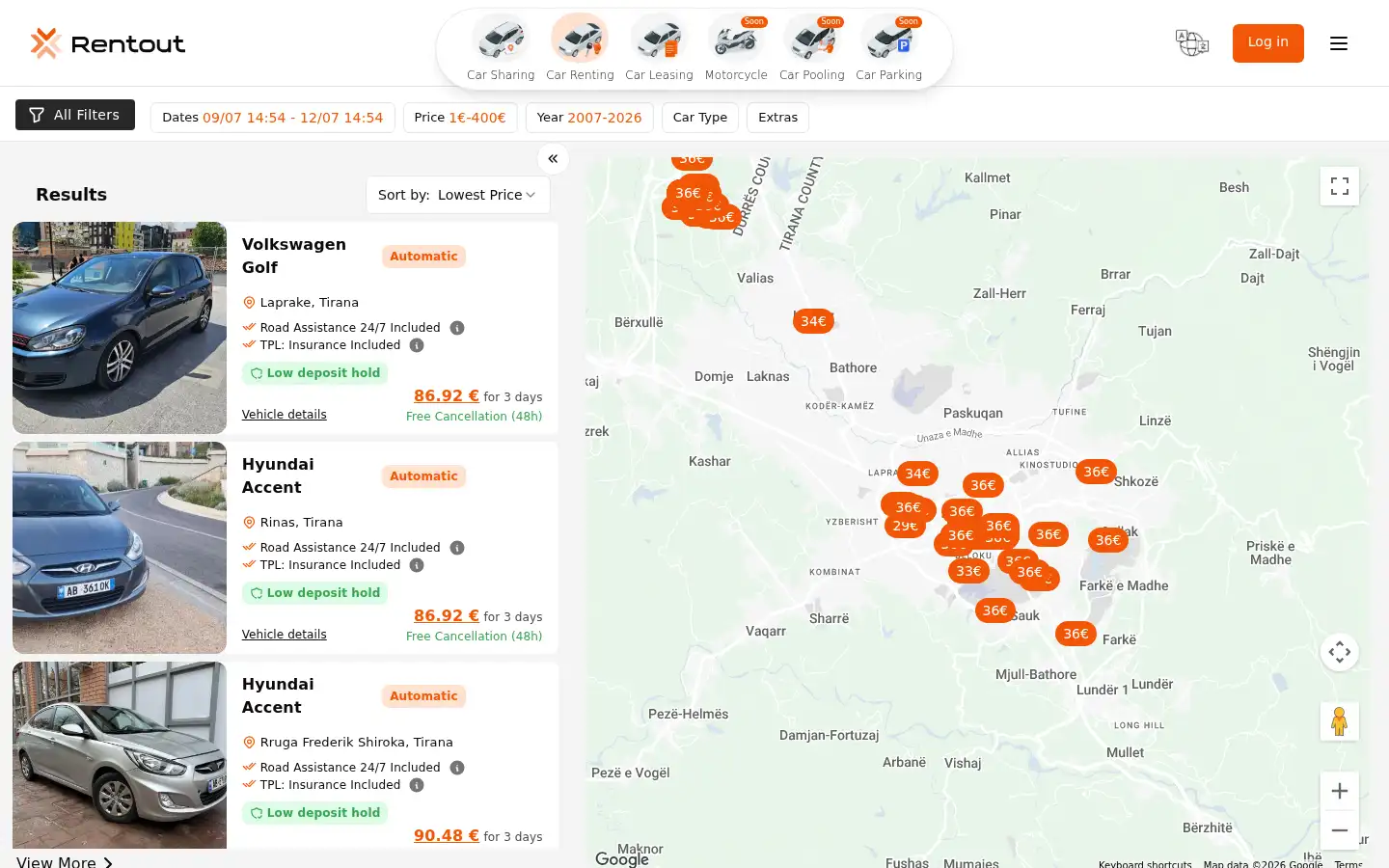Open the Sort by Lowest Price dropdown
Image resolution: width=1389 pixels, height=868 pixels.
458,195
